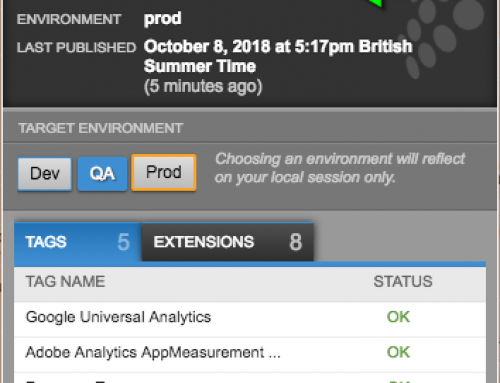Switch to the EXTENSIONS tab

click(x=228, y=242)
